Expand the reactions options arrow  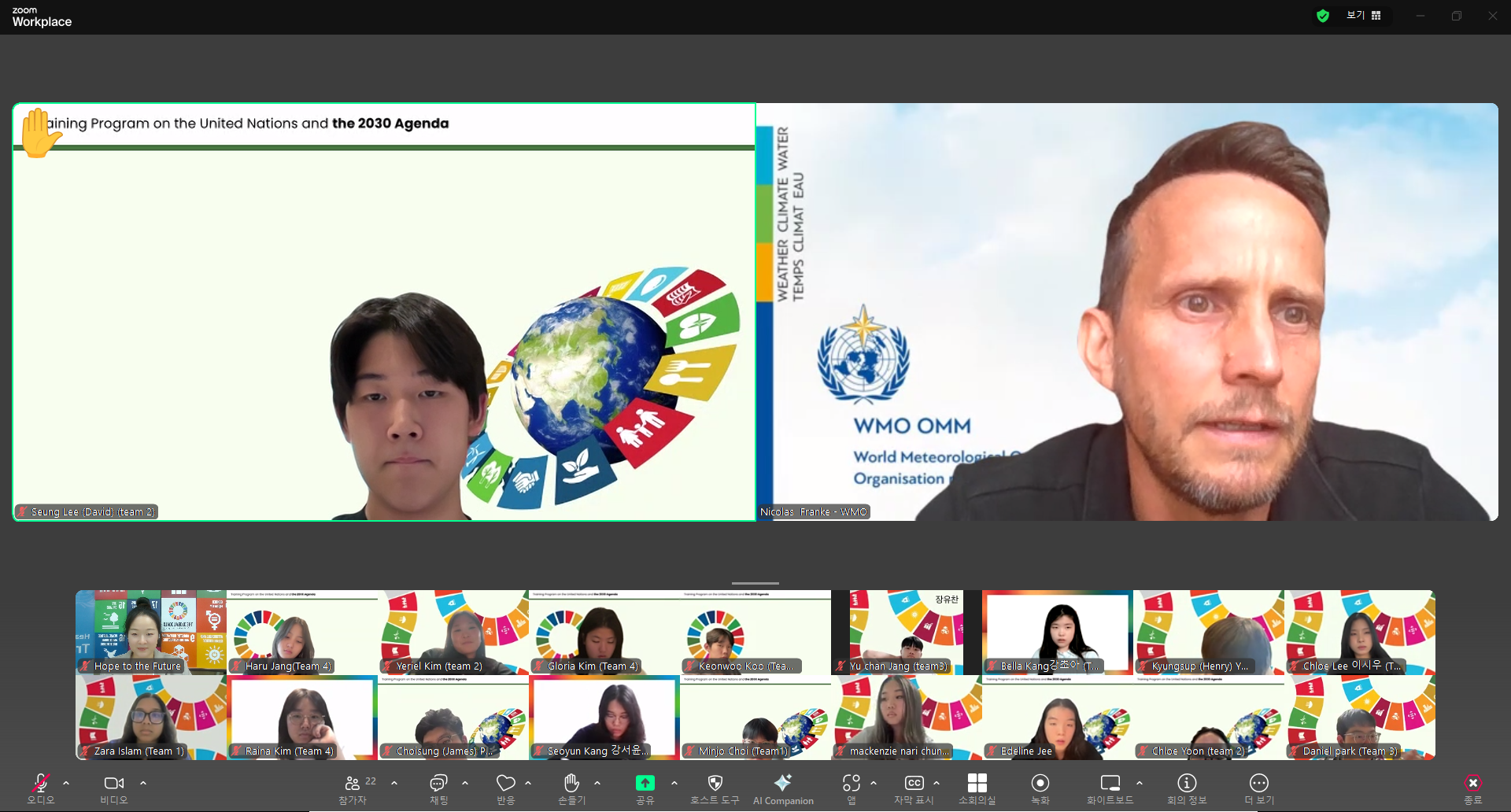click(x=528, y=783)
